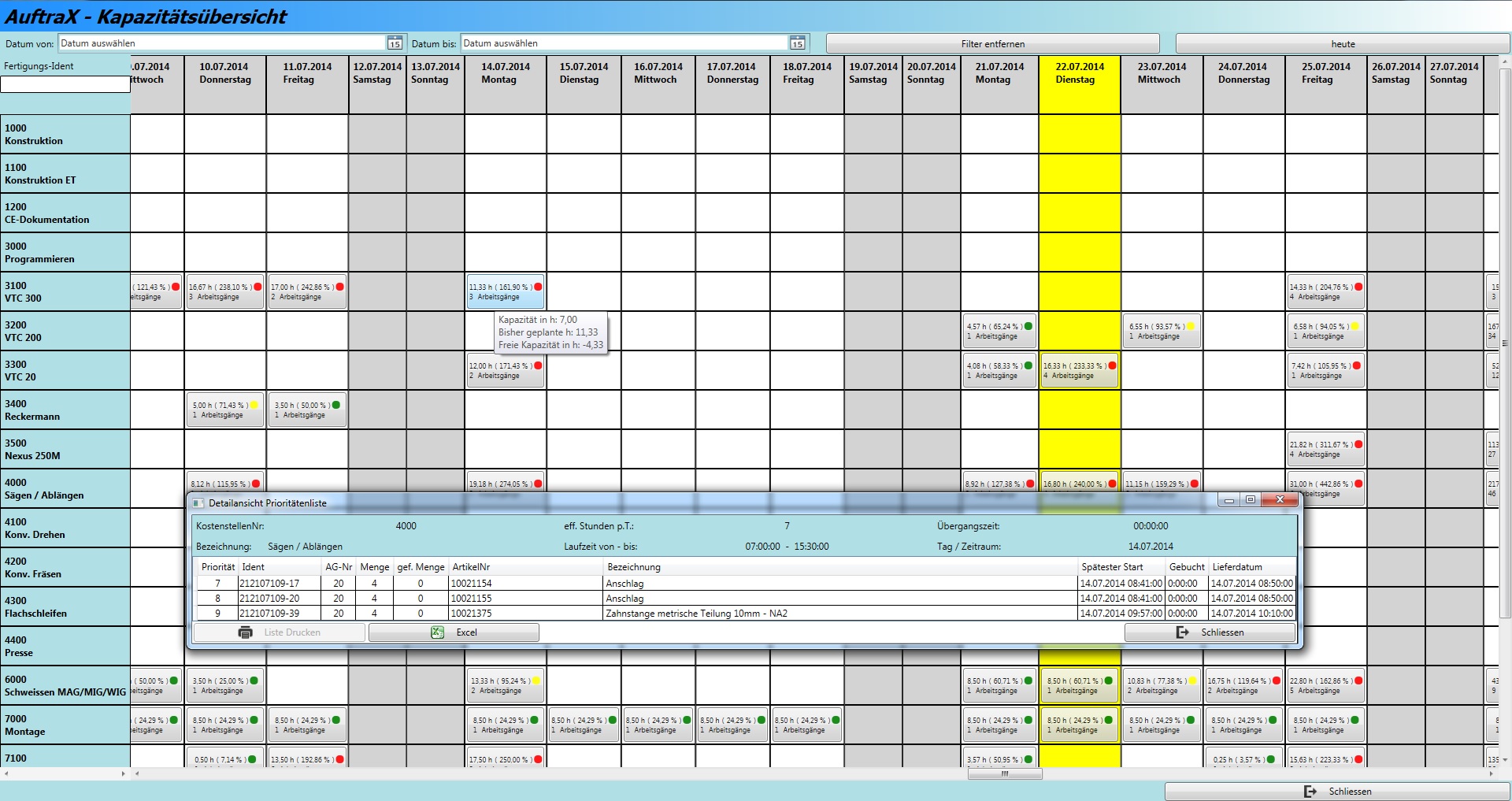Select the 4000 Sägen / Ablängen row header

[65, 488]
